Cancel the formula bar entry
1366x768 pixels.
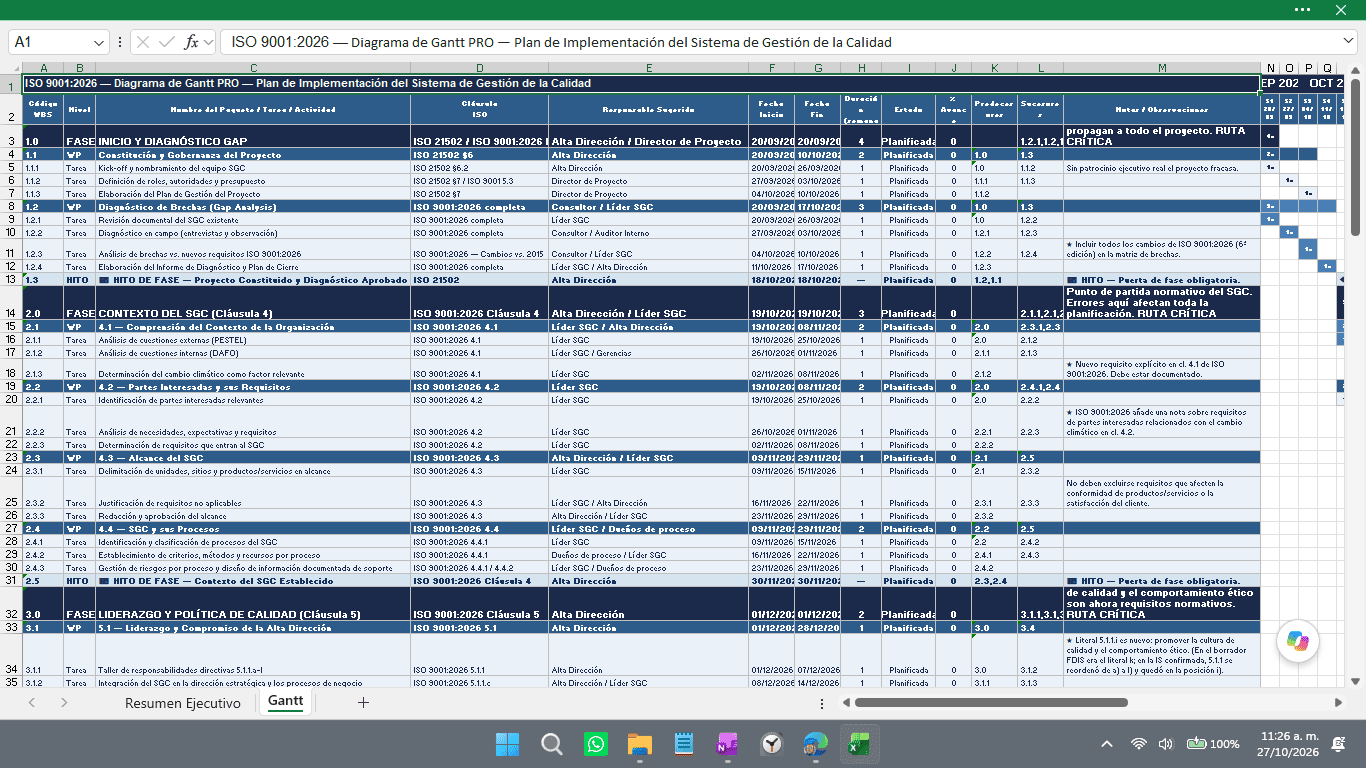click(x=144, y=42)
